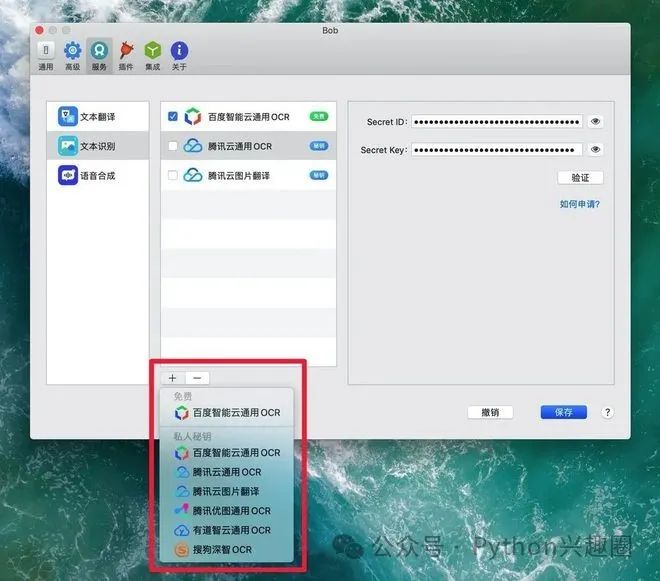This screenshot has width=660, height=581.
Task: Choose 腾讯云通用 OCR from popup menu
Action: 227,472
